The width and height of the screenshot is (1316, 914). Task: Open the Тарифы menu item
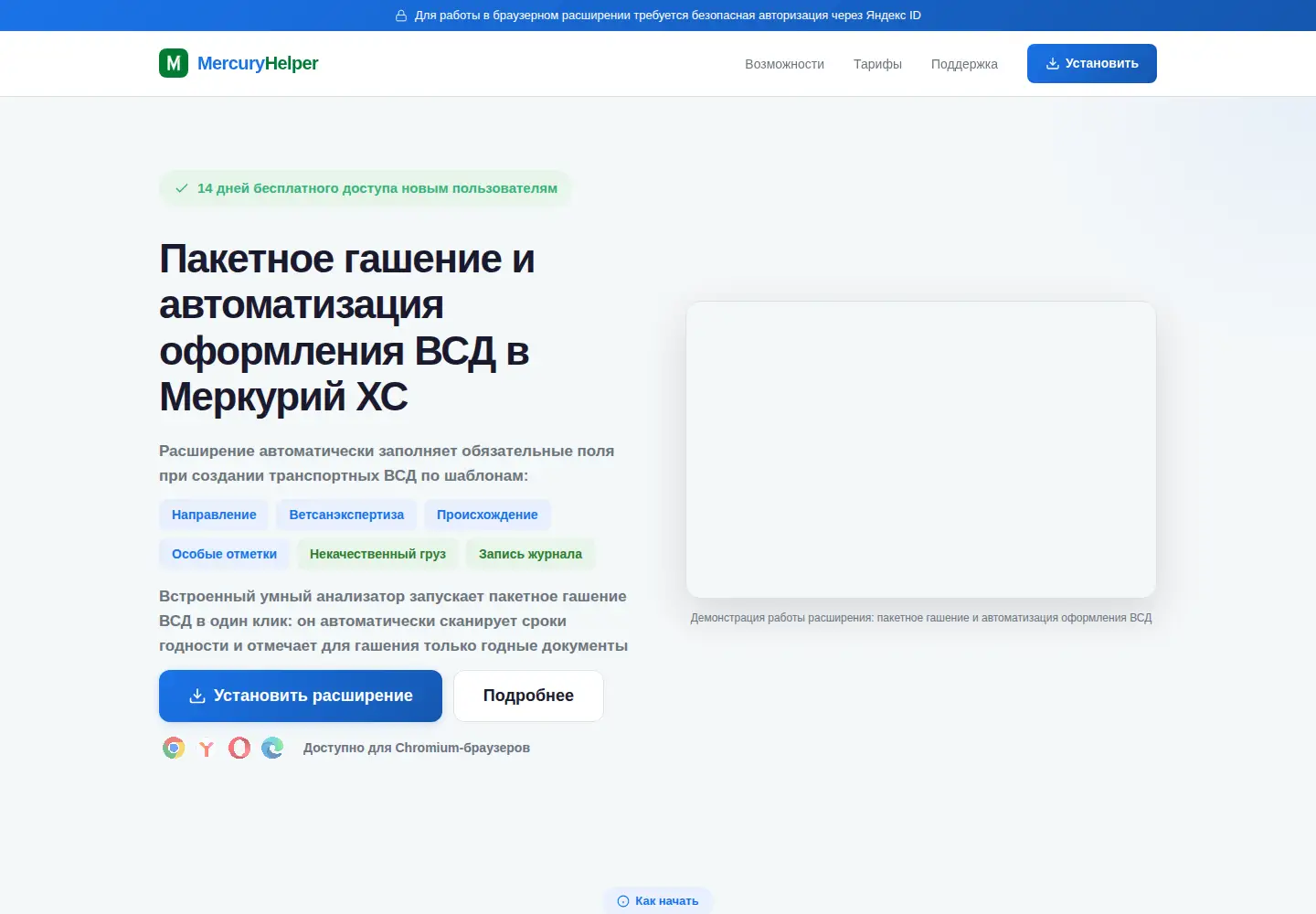click(877, 64)
